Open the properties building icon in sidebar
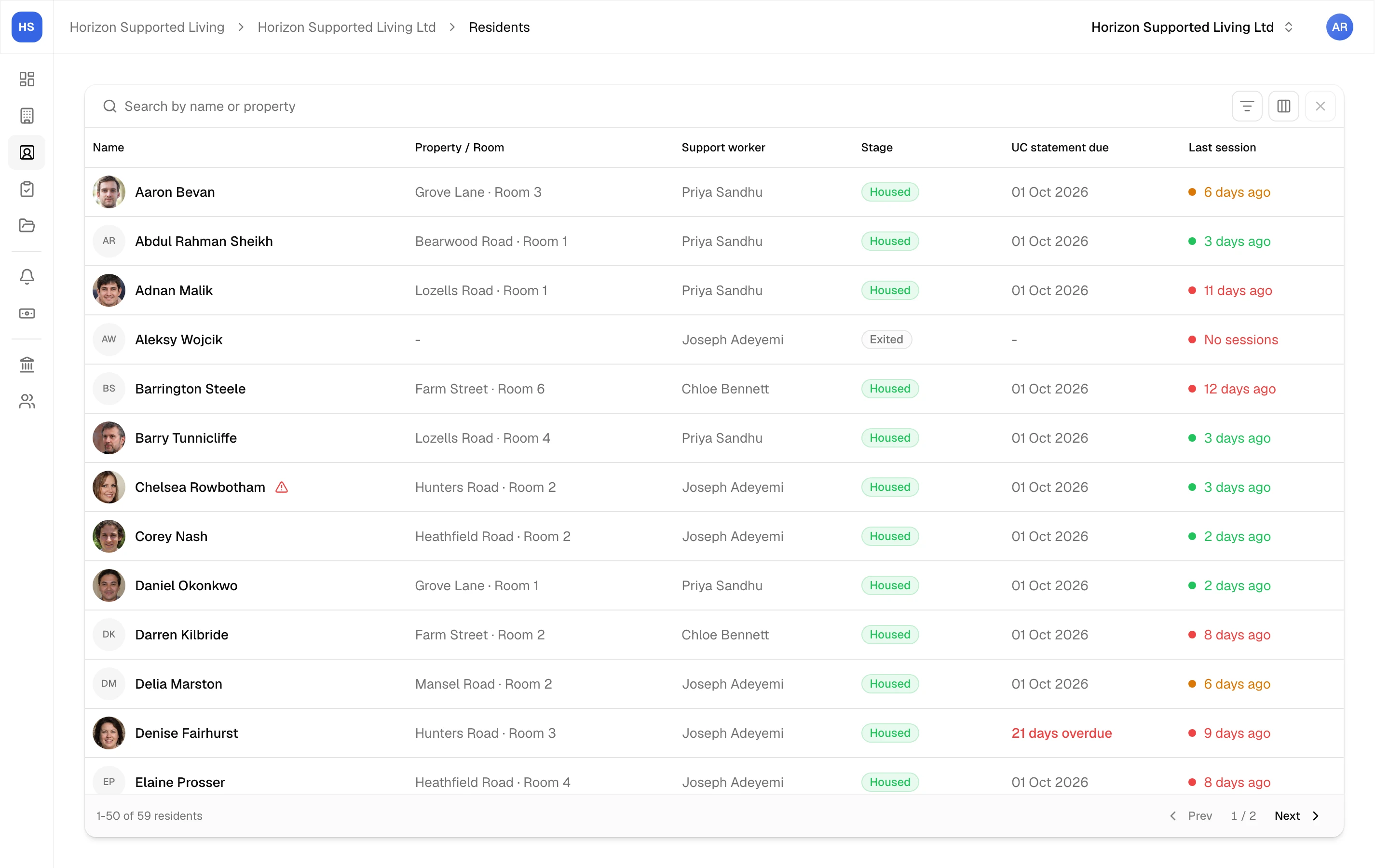The width and height of the screenshot is (1389, 868). coord(27,115)
